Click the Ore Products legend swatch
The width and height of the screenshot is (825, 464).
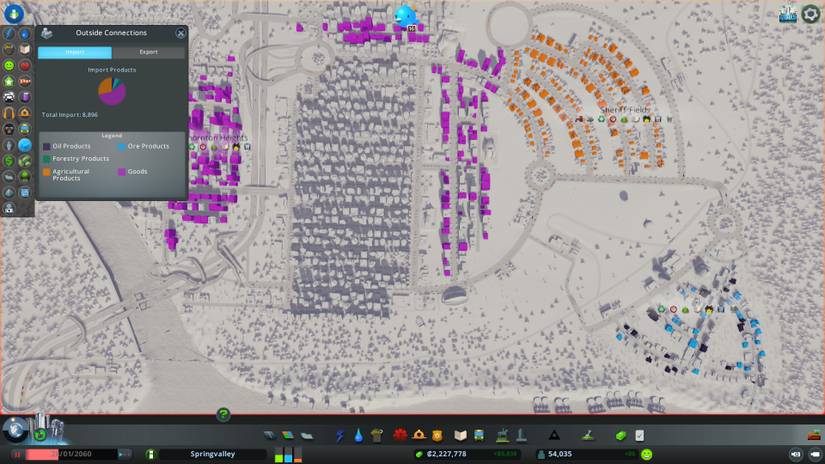coord(122,147)
